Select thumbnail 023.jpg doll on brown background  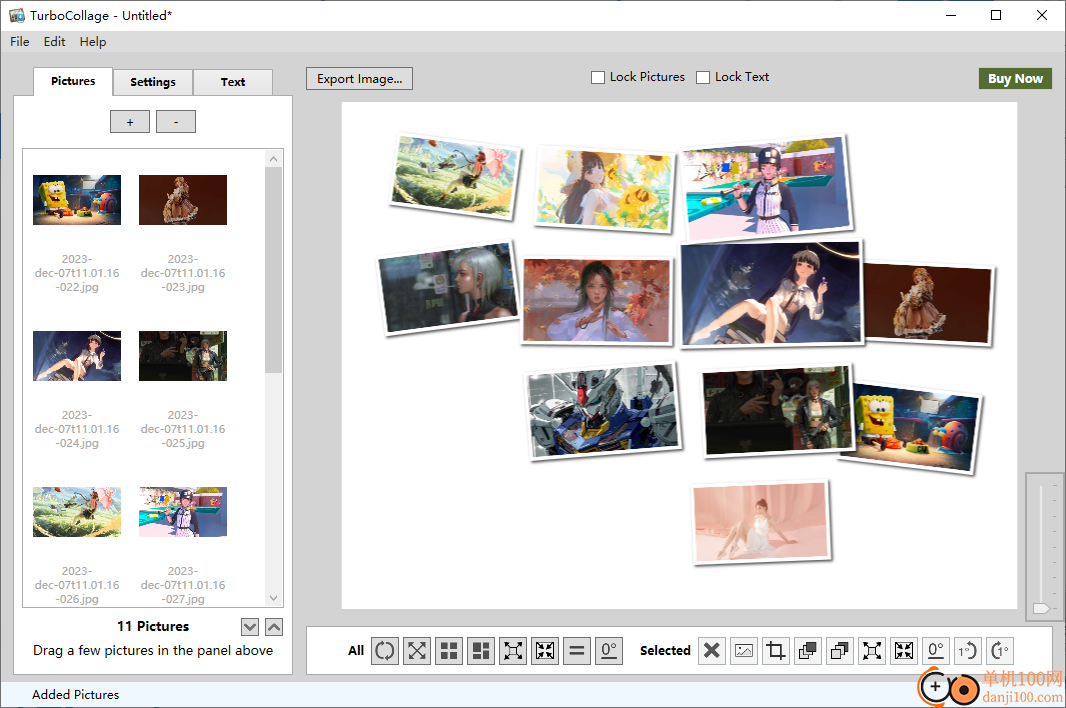[183, 200]
